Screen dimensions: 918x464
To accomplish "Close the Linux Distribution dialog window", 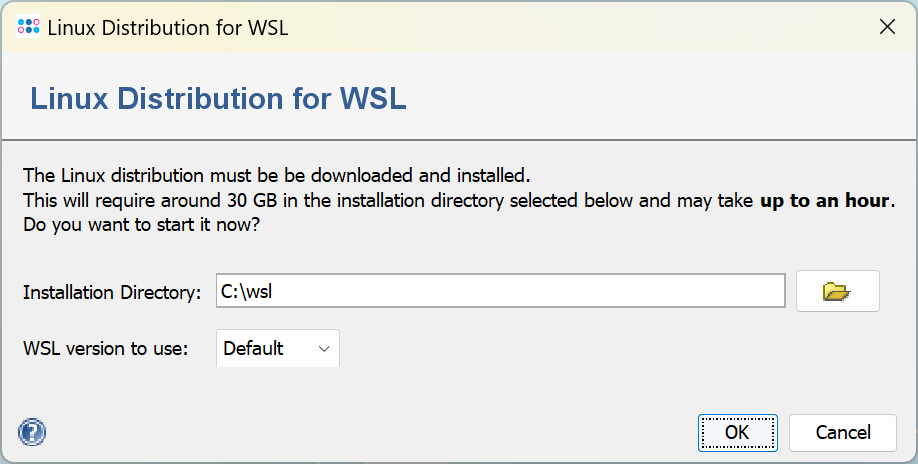I will (886, 27).
